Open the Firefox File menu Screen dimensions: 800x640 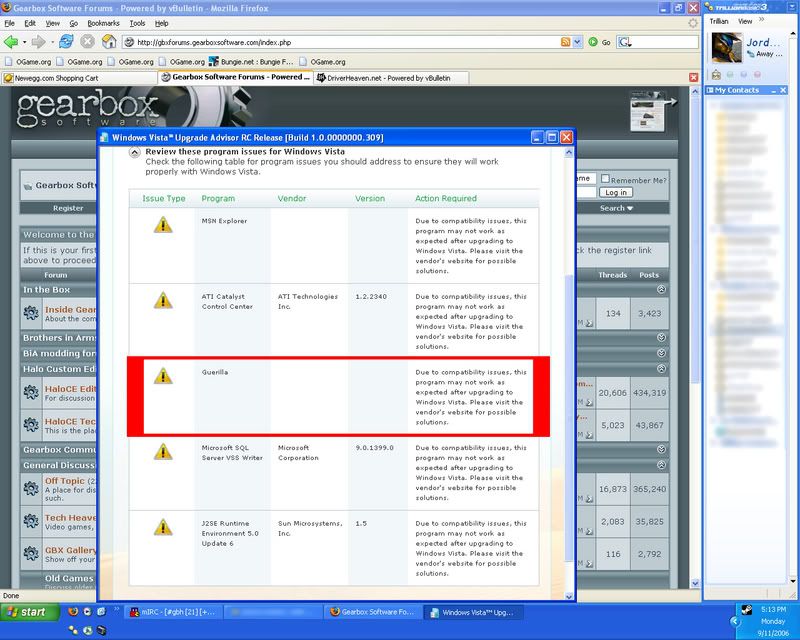[x=10, y=23]
